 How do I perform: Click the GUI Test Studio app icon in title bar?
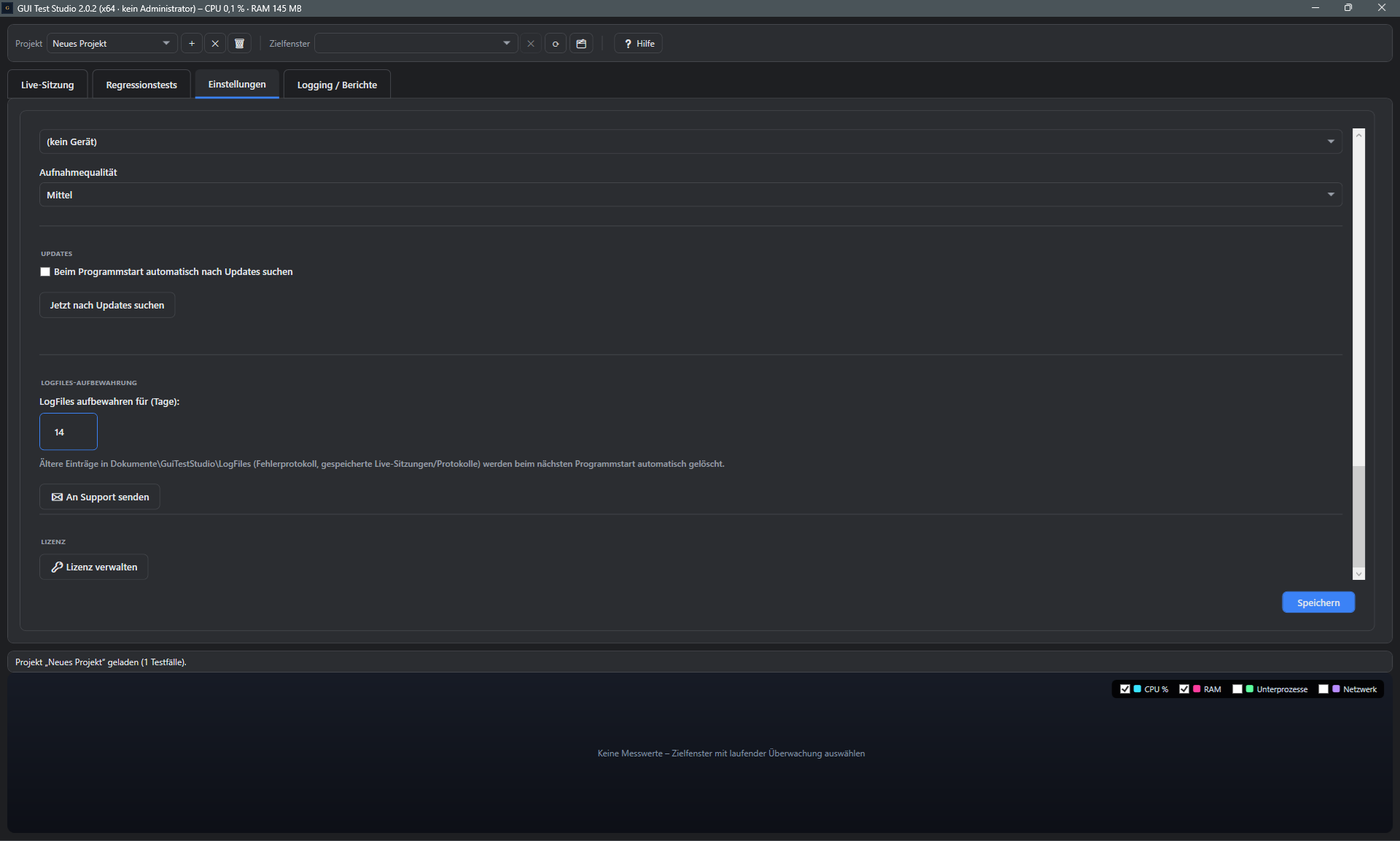coord(7,8)
